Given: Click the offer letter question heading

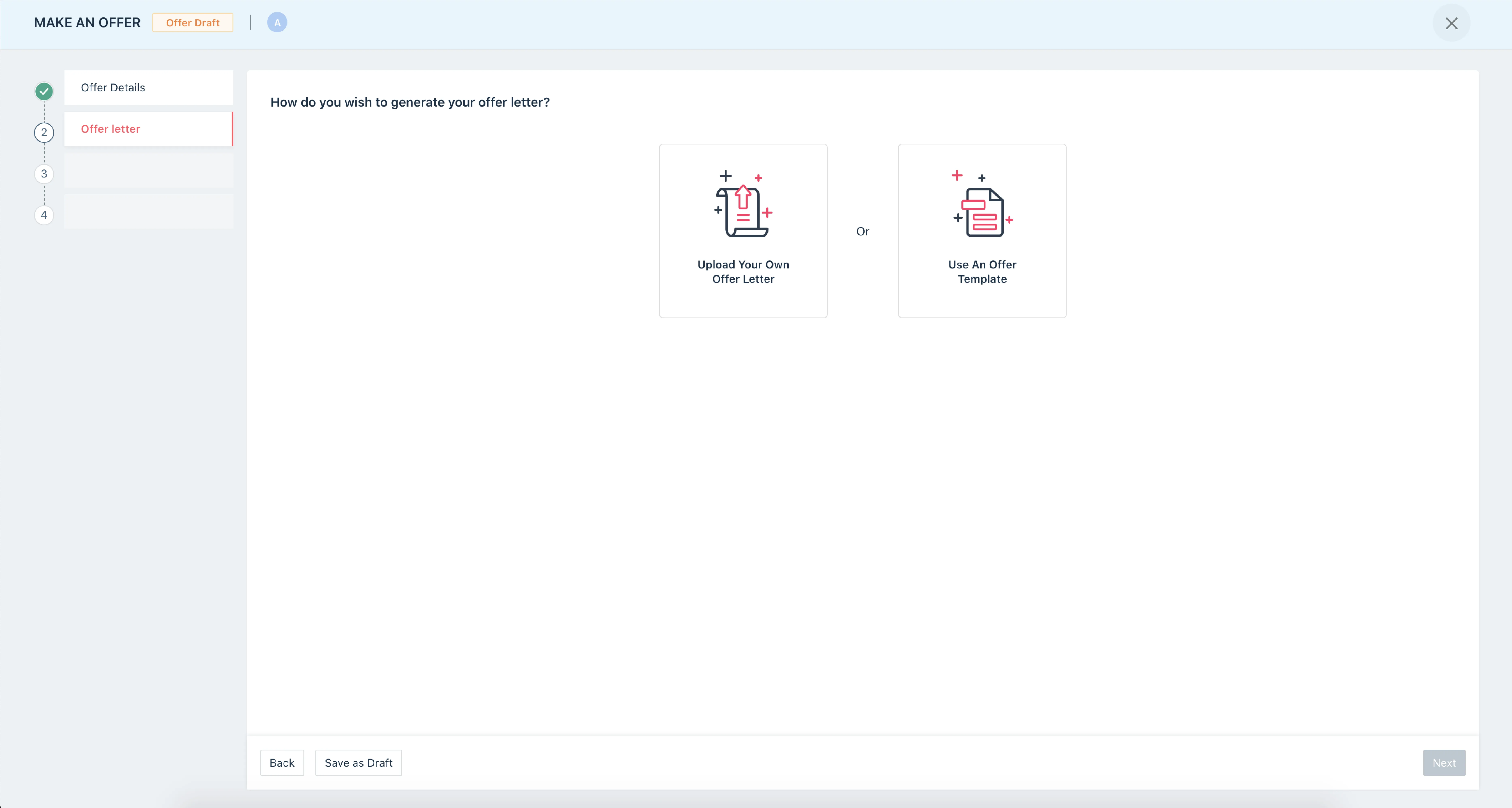Looking at the screenshot, I should click(x=410, y=102).
